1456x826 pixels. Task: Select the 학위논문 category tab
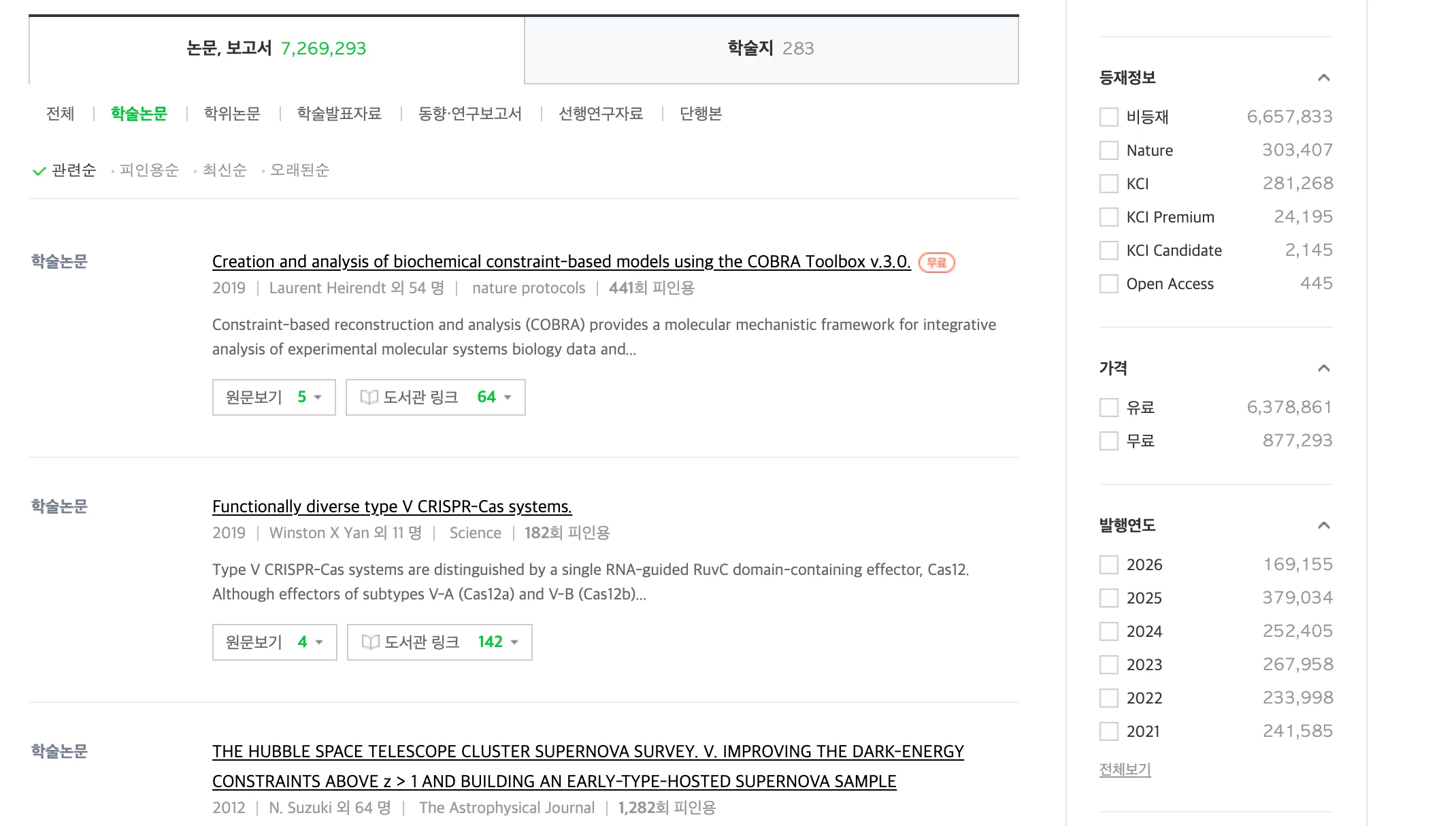click(232, 114)
